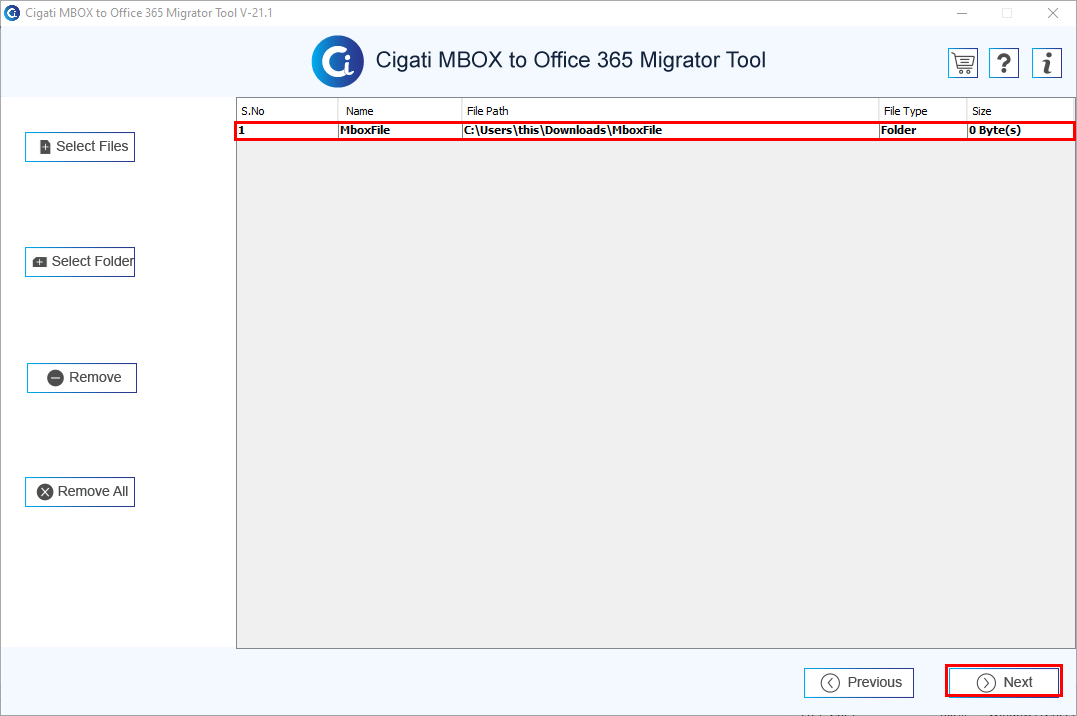Click the app icon in title bar
This screenshot has height=716, width=1077.
click(12, 13)
